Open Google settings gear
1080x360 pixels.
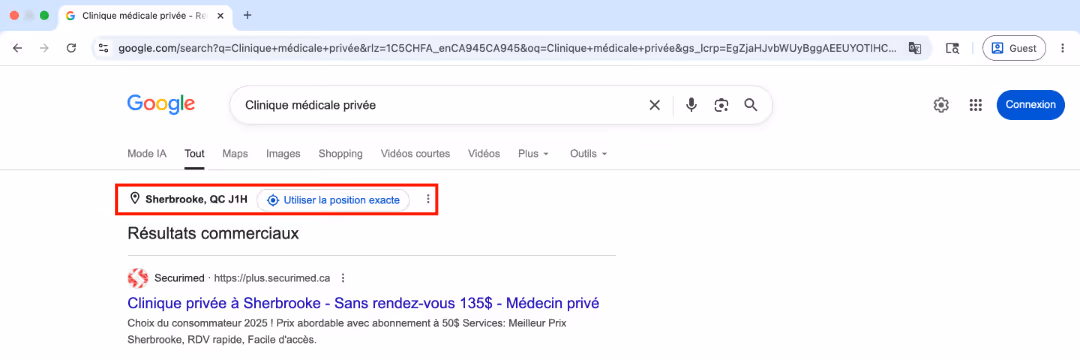tap(941, 105)
